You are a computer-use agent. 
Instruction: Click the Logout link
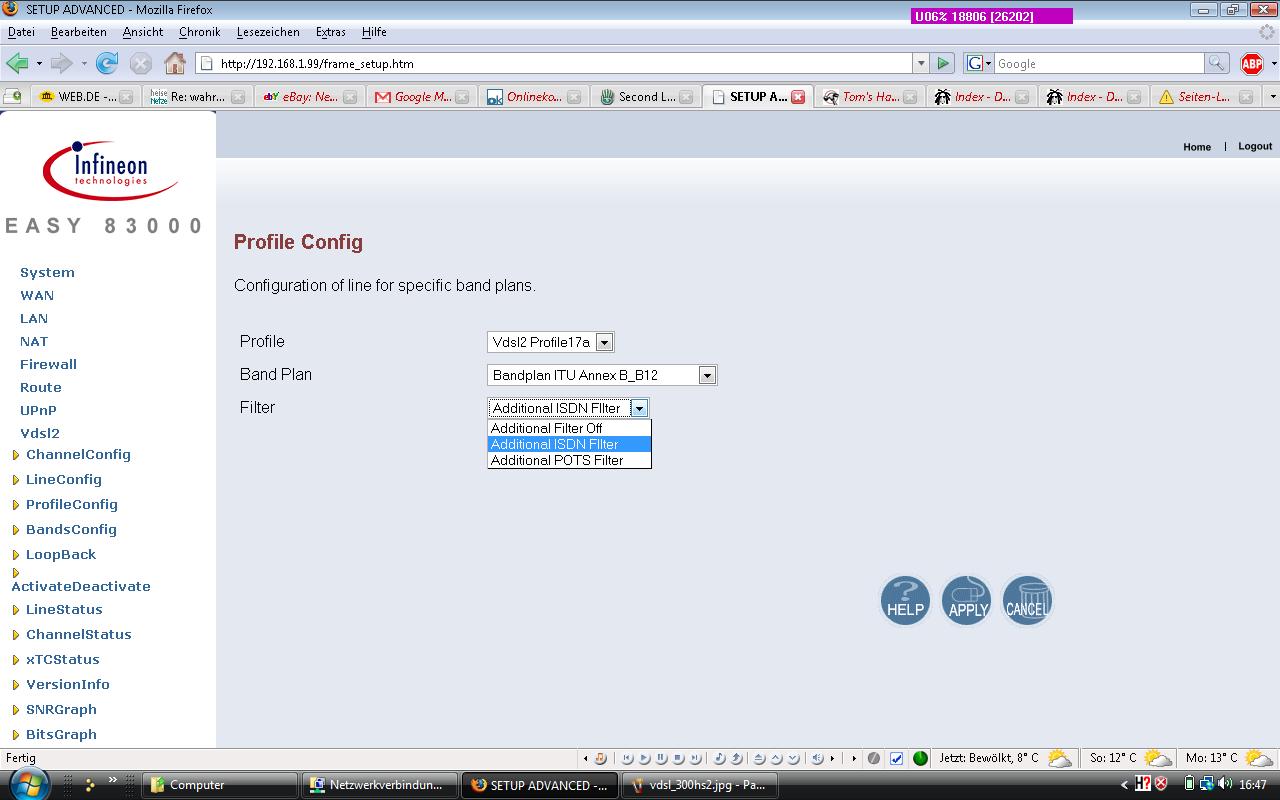tap(1255, 146)
